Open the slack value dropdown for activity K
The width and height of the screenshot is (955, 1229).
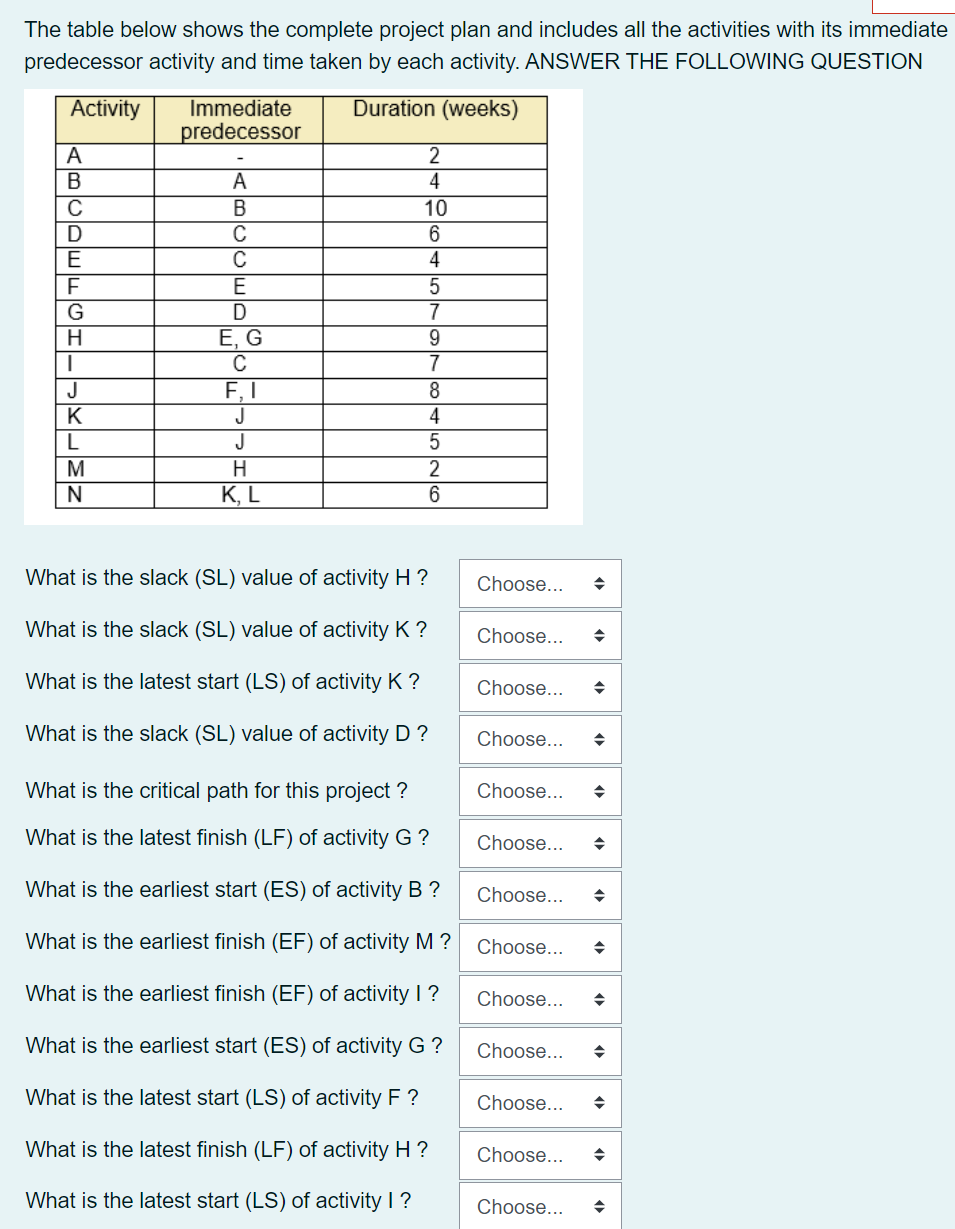pyautogui.click(x=540, y=635)
